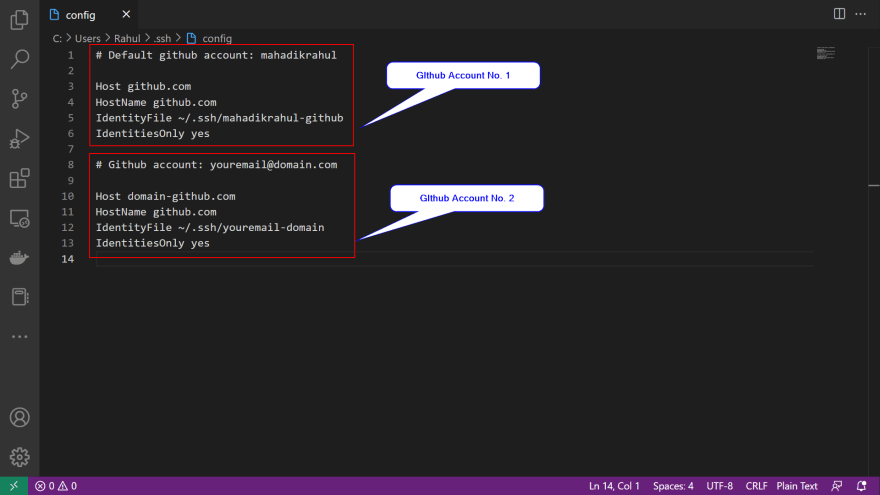Change language mode Plain Text

[x=797, y=486]
